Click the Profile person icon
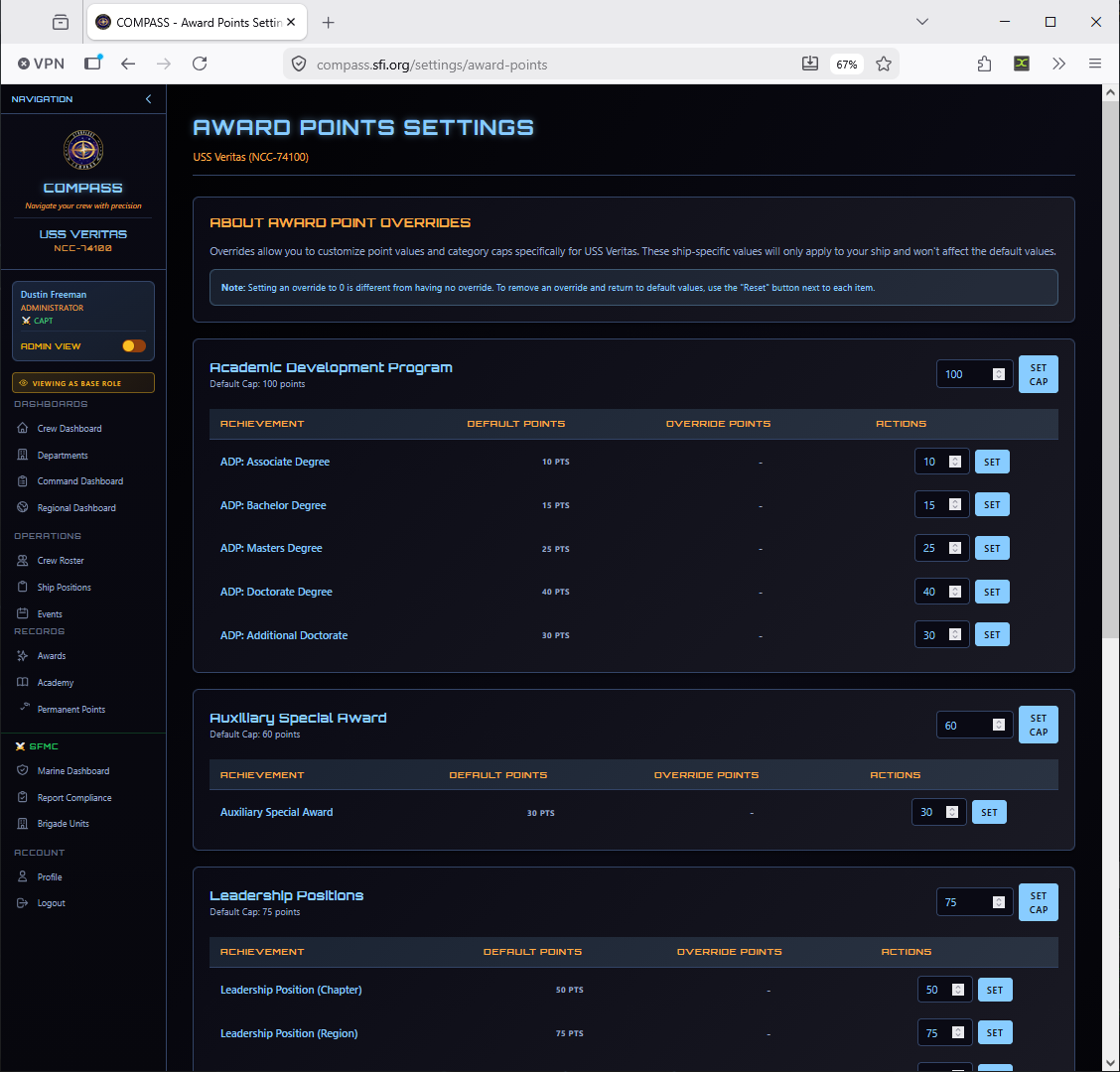 [22, 876]
